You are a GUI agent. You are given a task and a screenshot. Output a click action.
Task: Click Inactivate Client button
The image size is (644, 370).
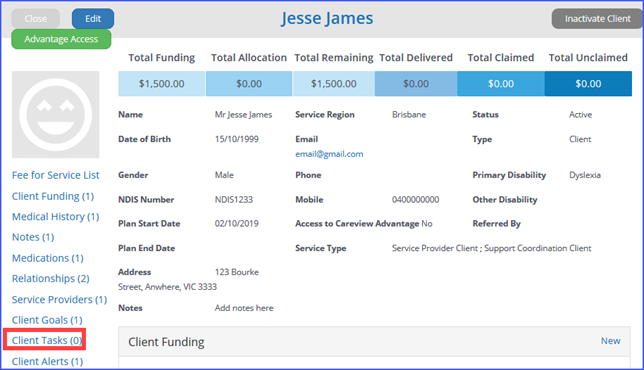click(598, 19)
